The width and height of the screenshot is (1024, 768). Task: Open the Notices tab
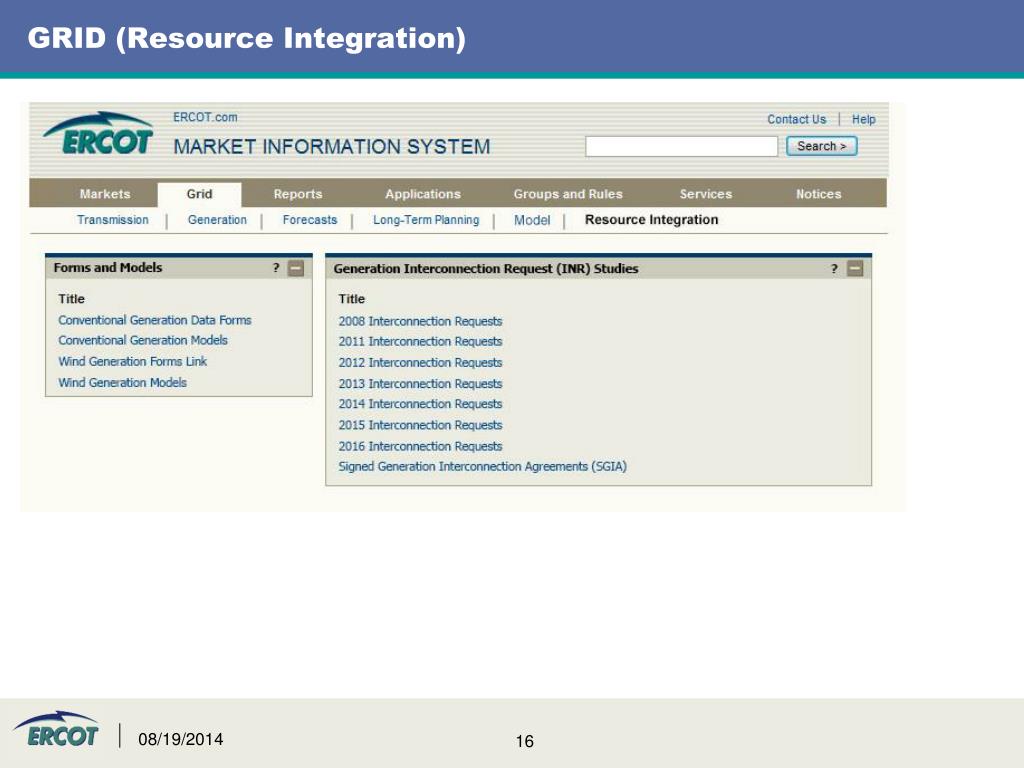[818, 194]
